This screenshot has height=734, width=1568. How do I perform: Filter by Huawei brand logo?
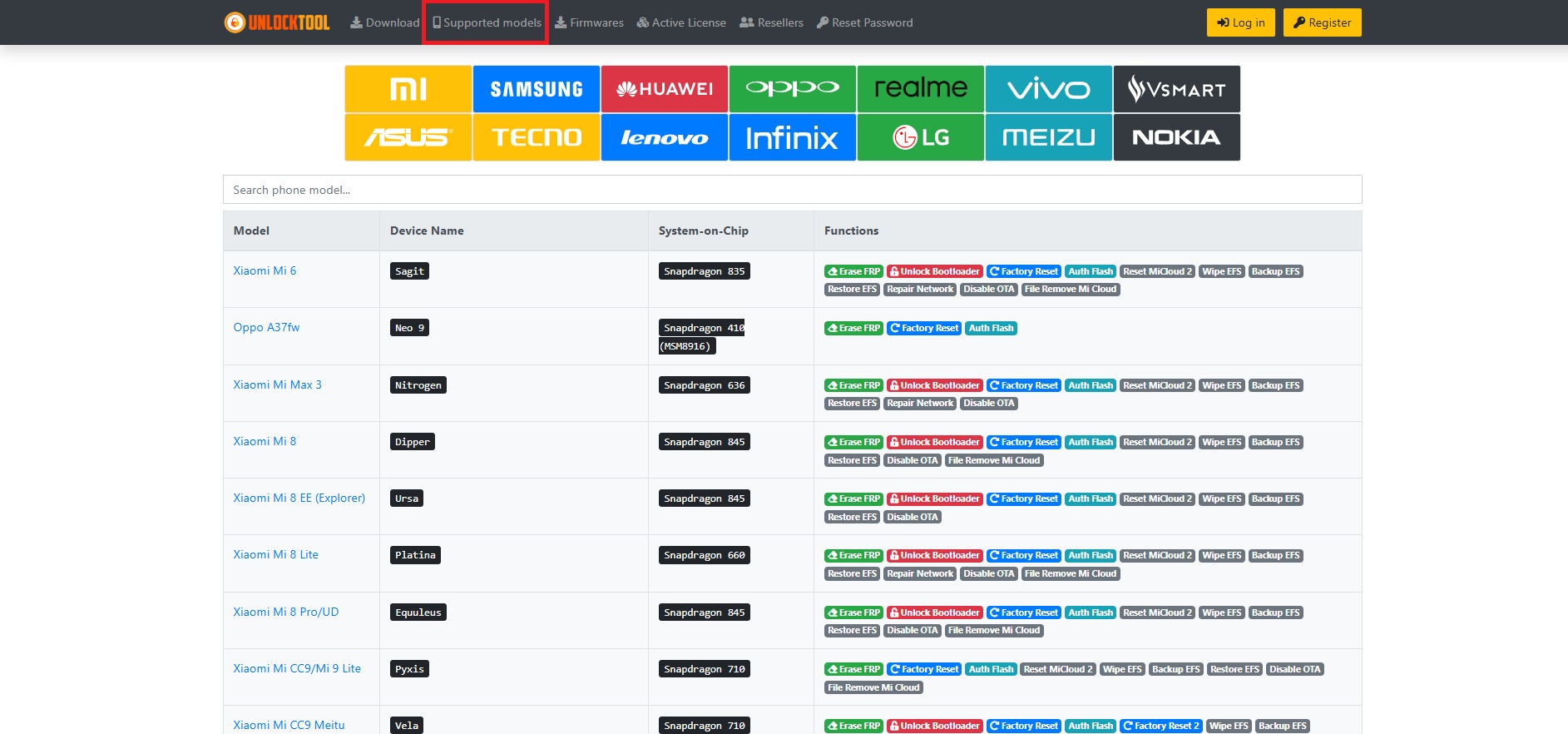click(665, 89)
